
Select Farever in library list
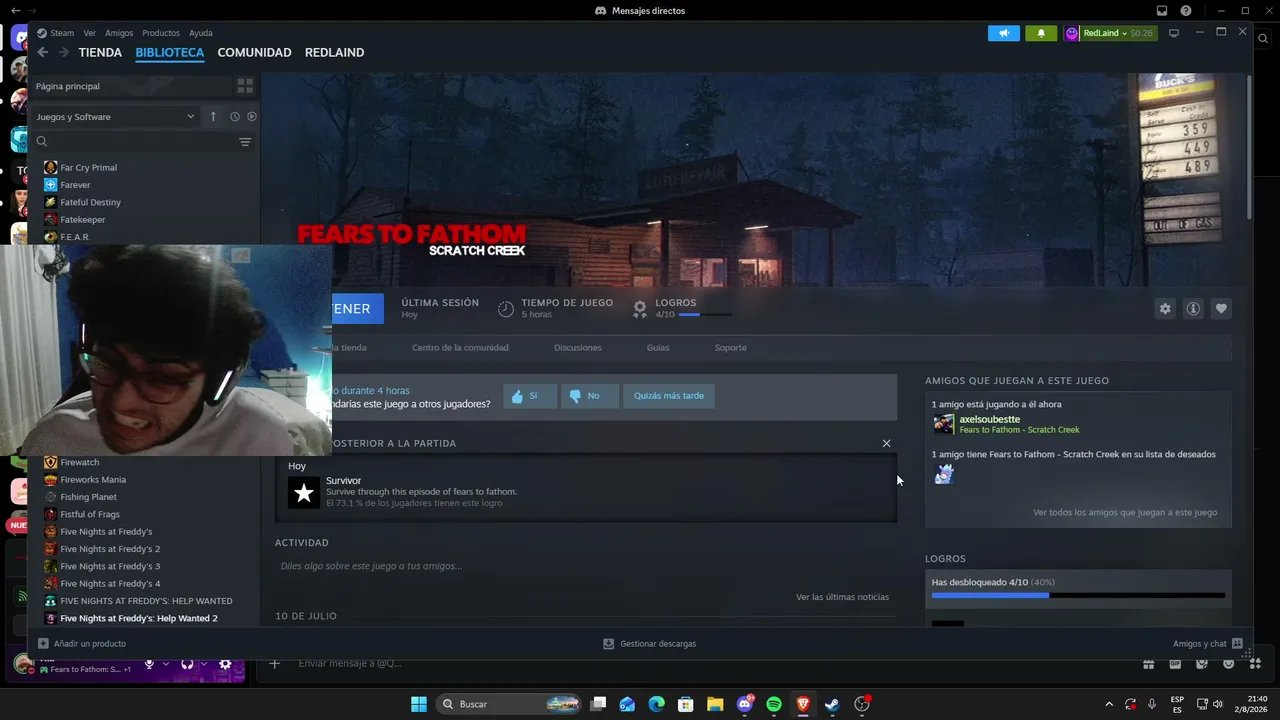75,185
